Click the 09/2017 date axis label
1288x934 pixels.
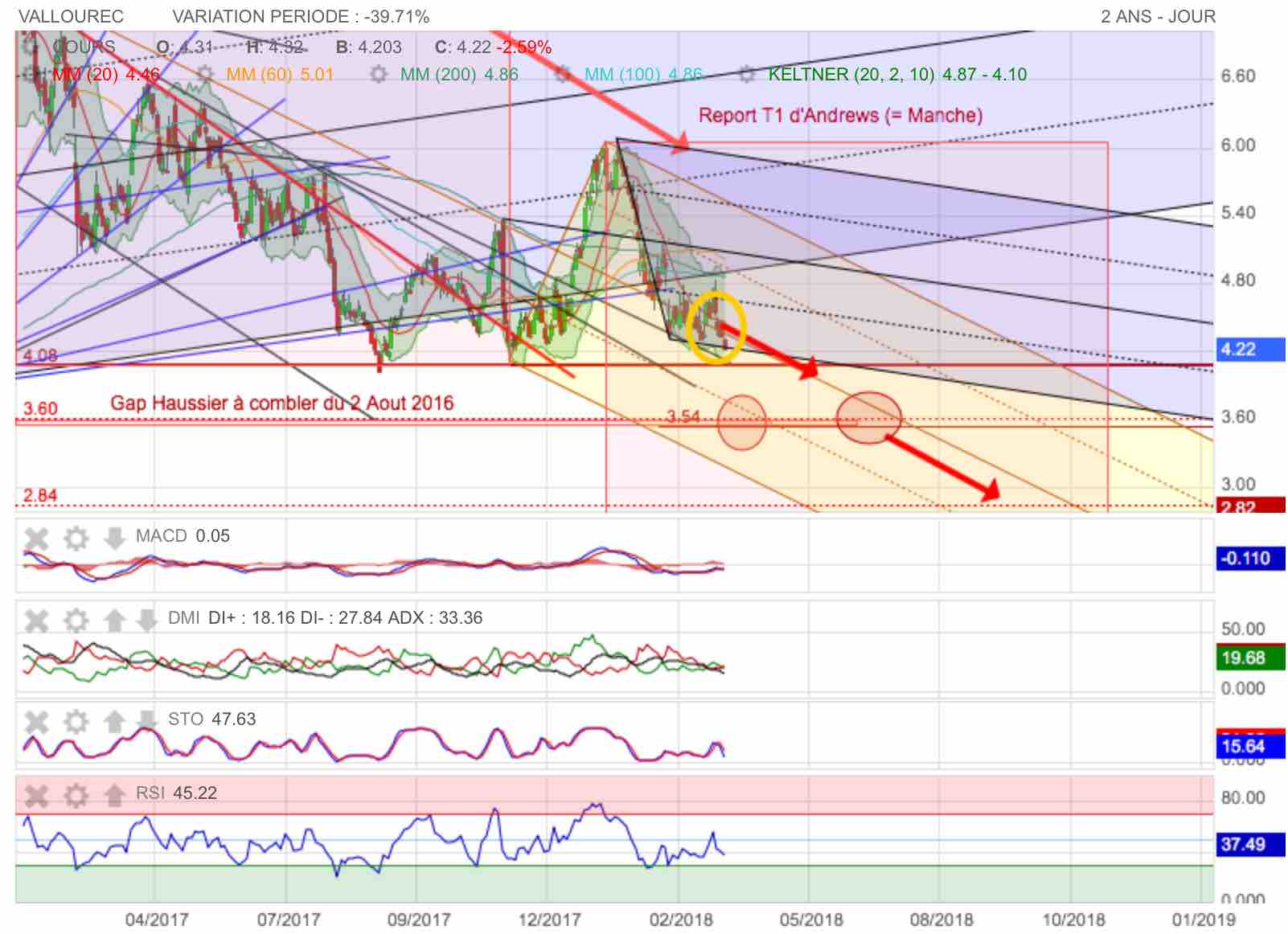coord(418,919)
